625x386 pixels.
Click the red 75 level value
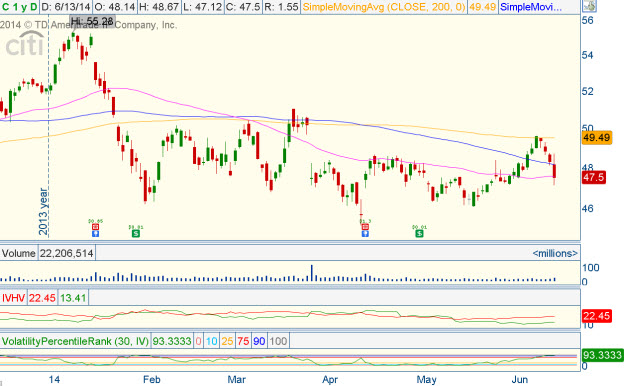243,341
